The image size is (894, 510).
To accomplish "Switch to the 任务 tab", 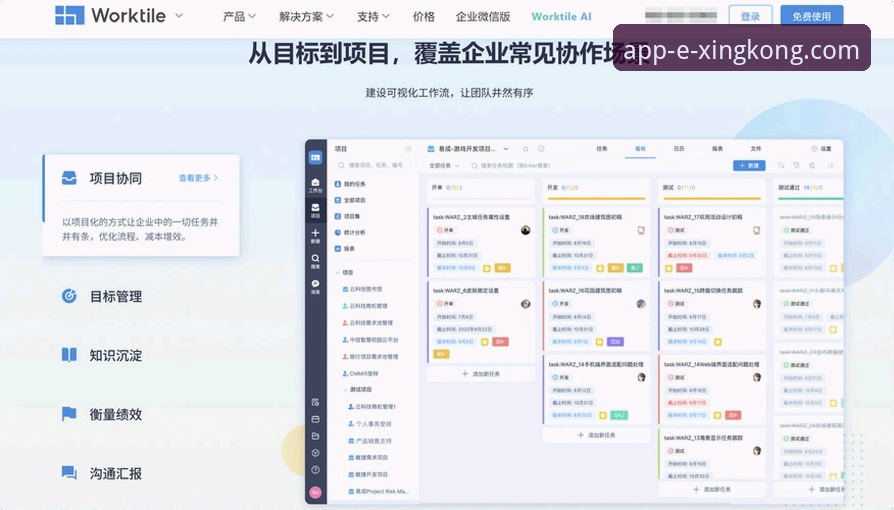I will [602, 149].
